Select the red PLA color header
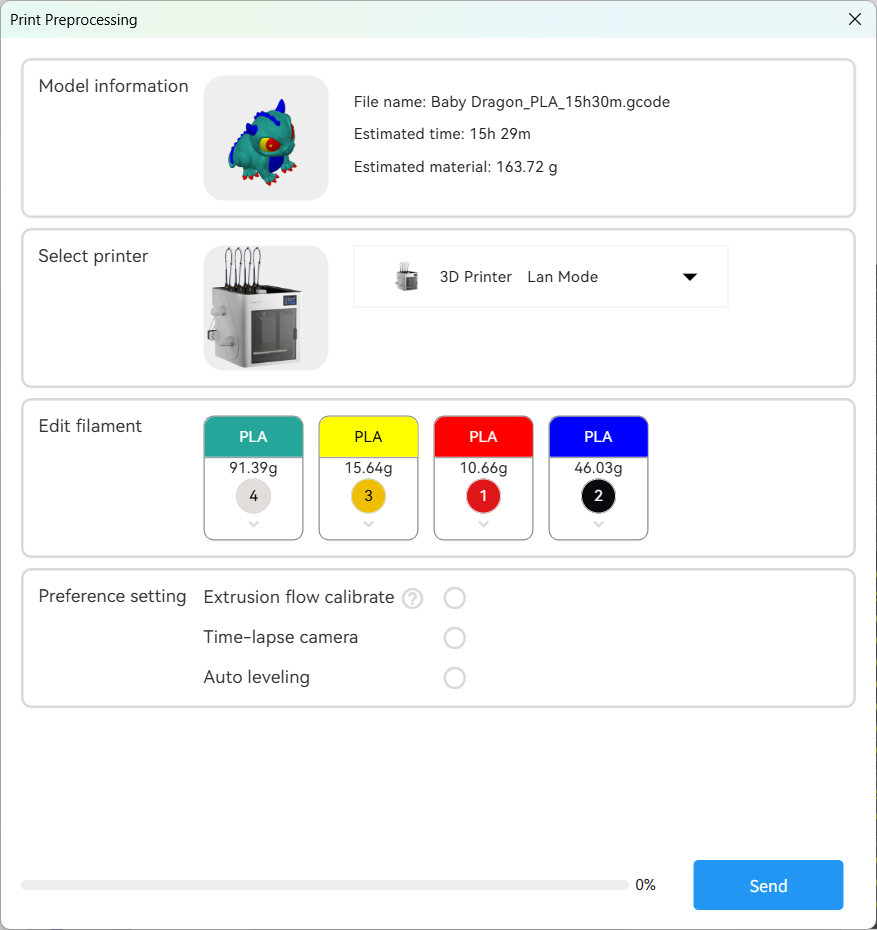The height and width of the screenshot is (930, 877). pos(483,437)
